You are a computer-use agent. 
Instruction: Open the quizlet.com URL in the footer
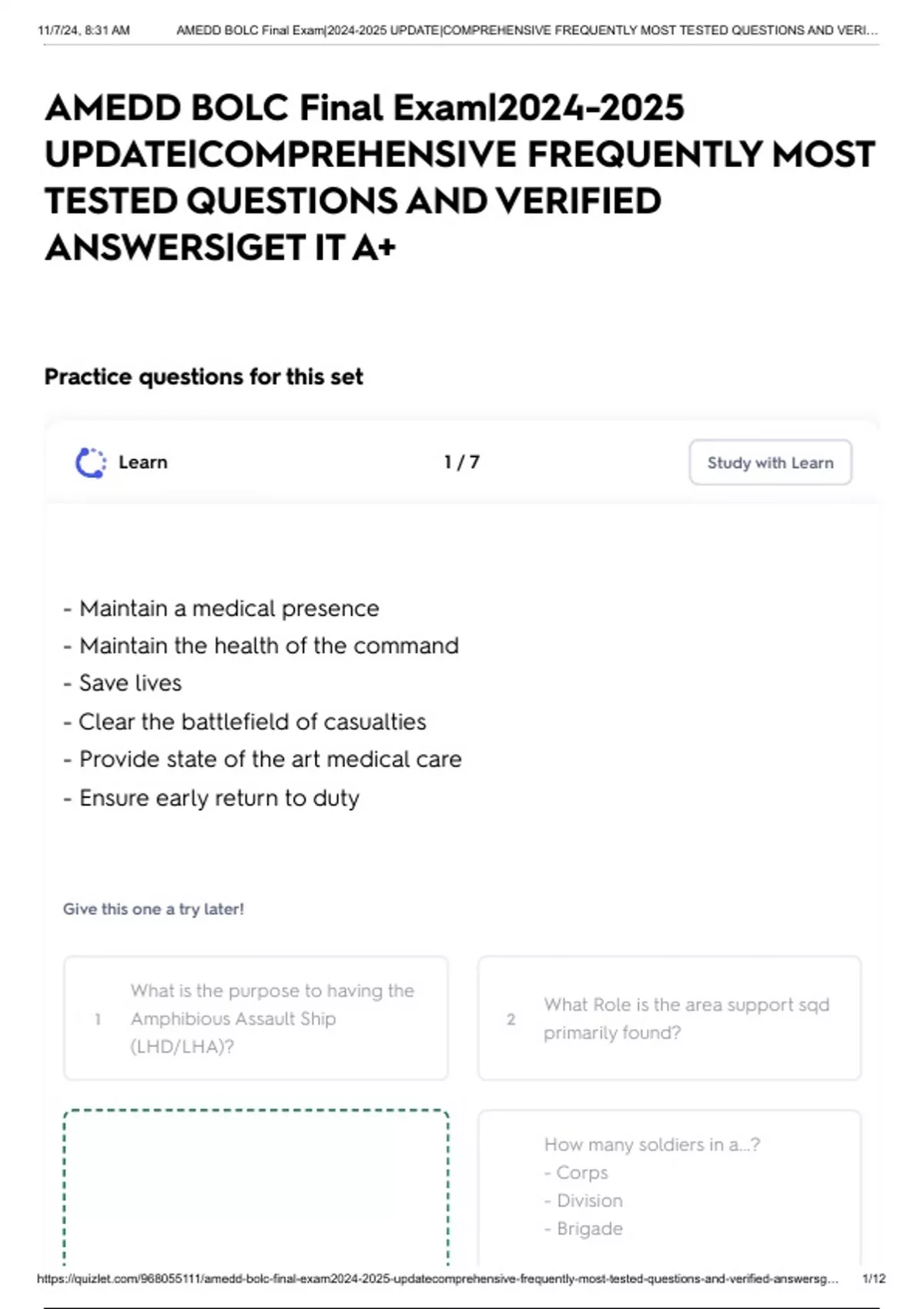tap(437, 1278)
